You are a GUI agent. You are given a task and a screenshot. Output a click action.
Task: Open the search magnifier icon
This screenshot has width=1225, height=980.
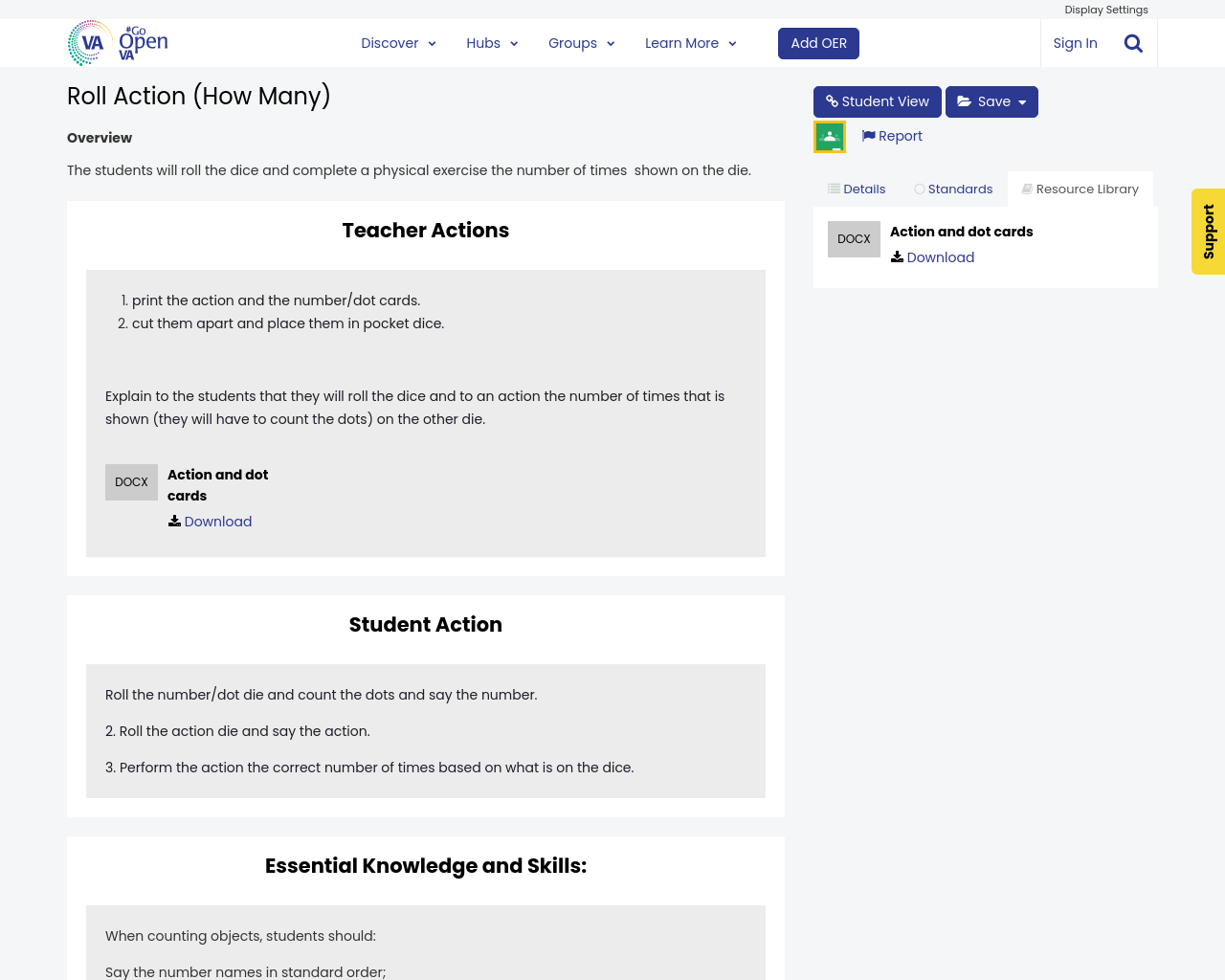click(x=1133, y=43)
